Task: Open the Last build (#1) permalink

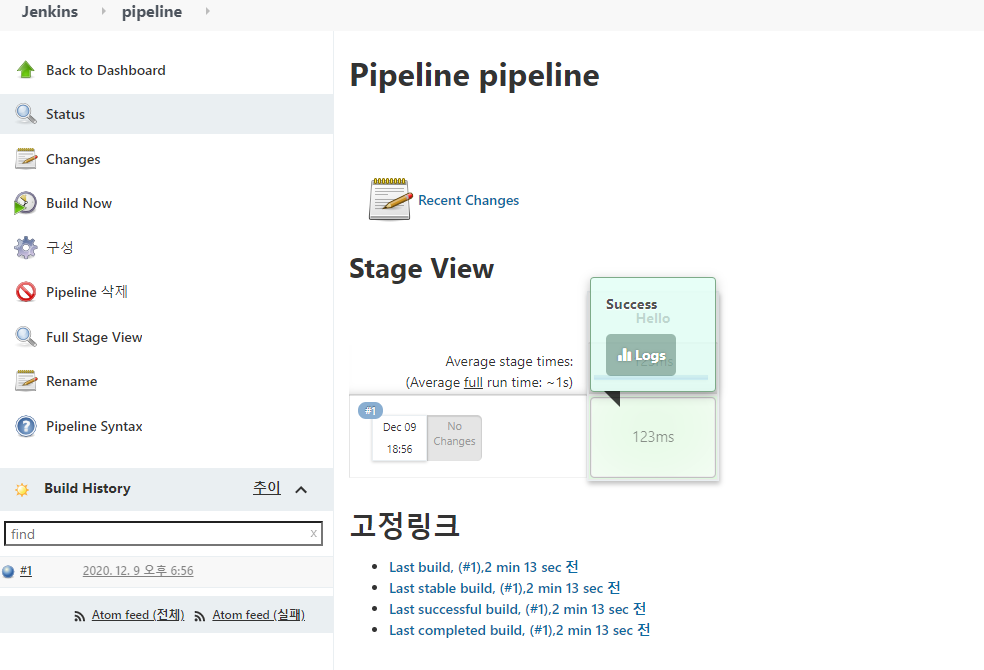Action: [483, 567]
